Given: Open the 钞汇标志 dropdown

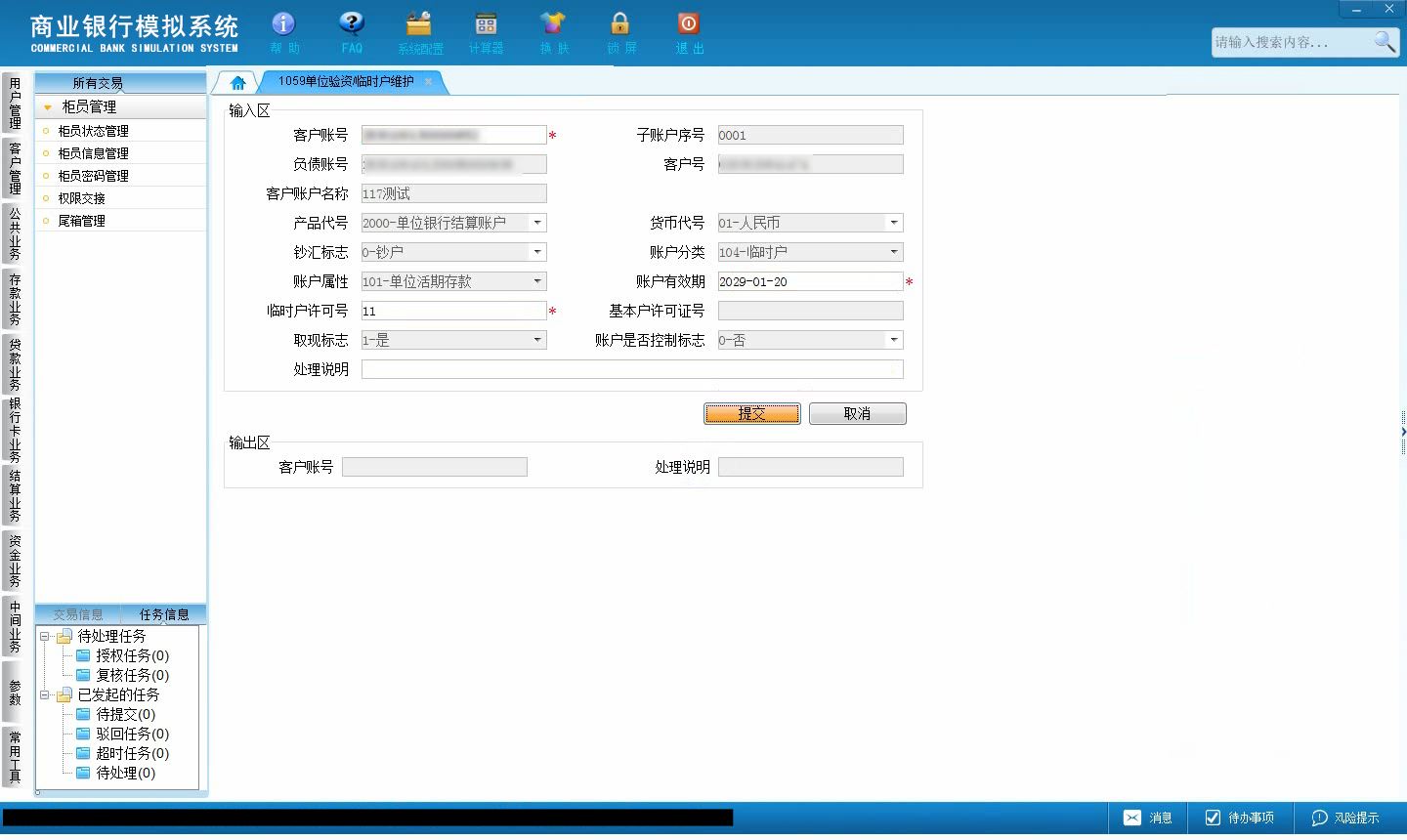Looking at the screenshot, I should tap(537, 252).
